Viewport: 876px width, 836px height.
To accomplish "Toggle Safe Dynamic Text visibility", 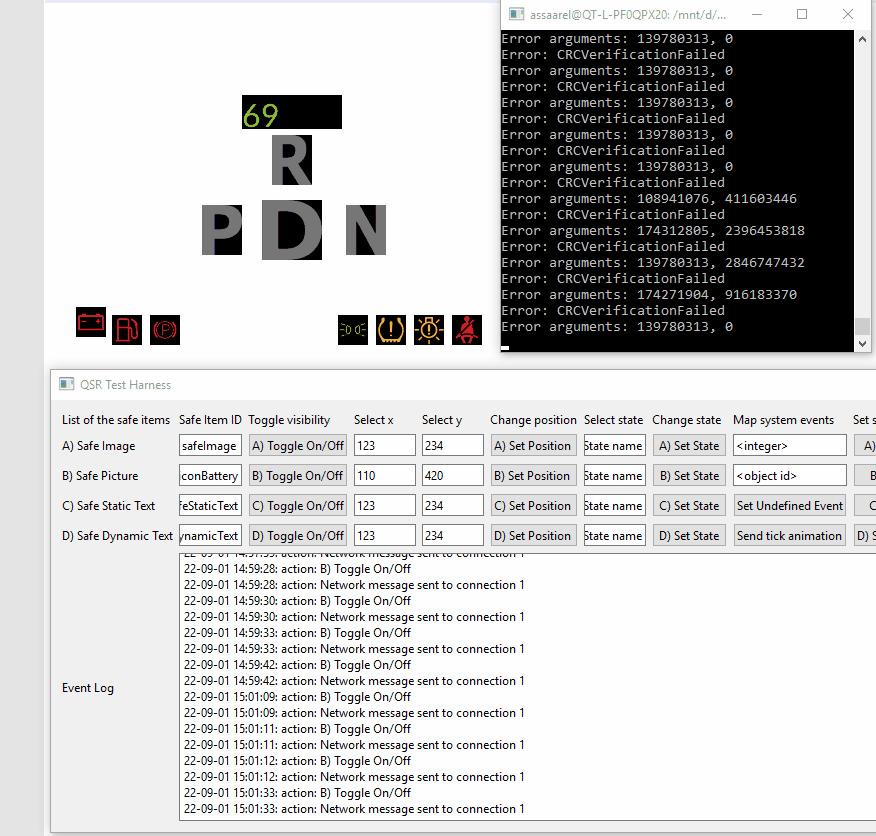I will (x=297, y=535).
